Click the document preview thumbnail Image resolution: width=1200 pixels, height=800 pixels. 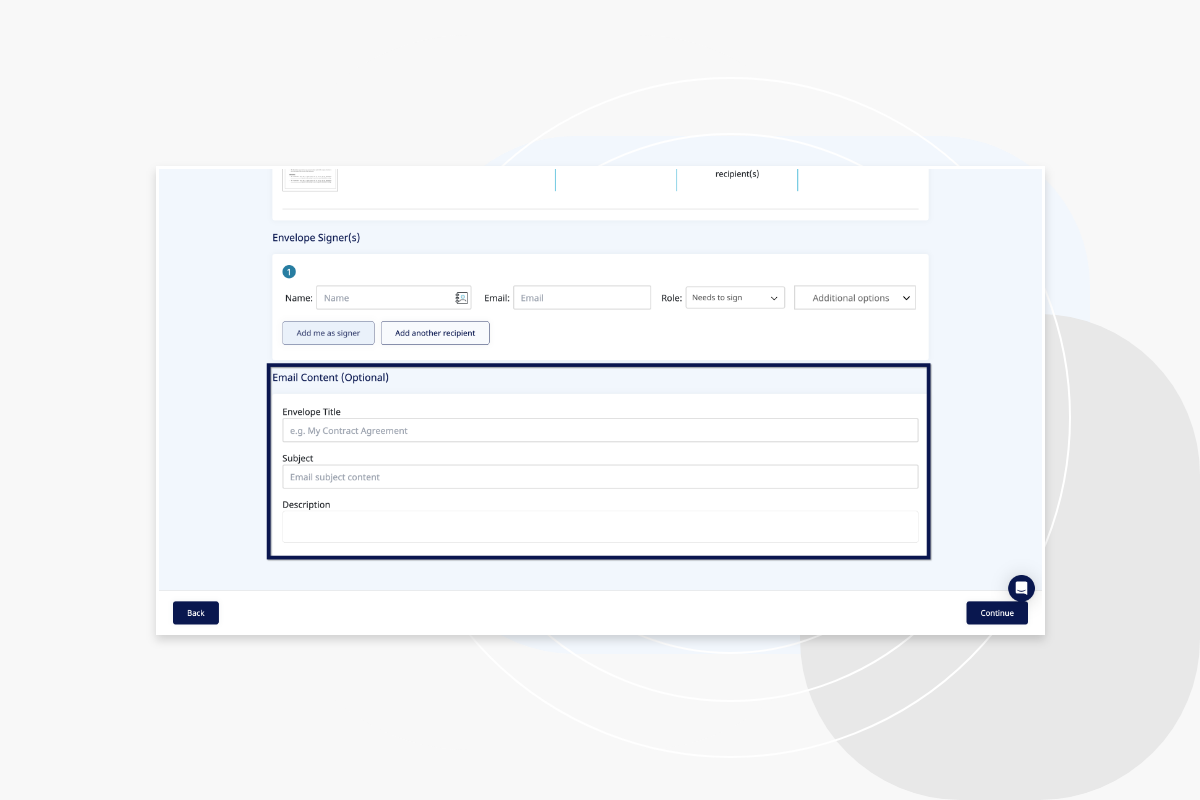pyautogui.click(x=310, y=178)
